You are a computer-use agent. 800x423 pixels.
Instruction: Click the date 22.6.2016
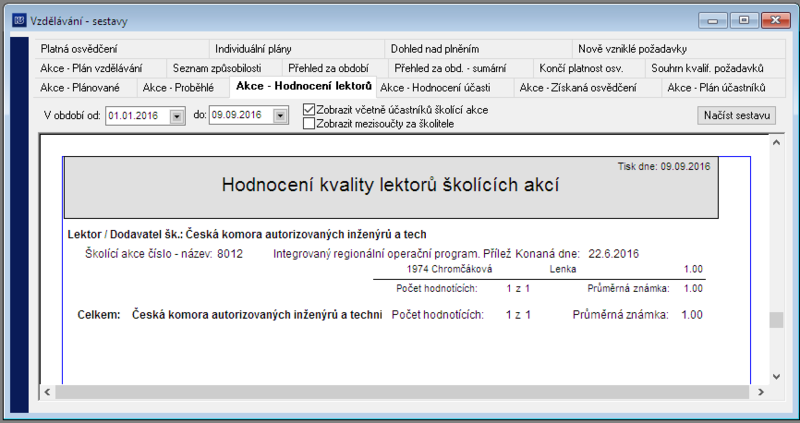point(613,254)
